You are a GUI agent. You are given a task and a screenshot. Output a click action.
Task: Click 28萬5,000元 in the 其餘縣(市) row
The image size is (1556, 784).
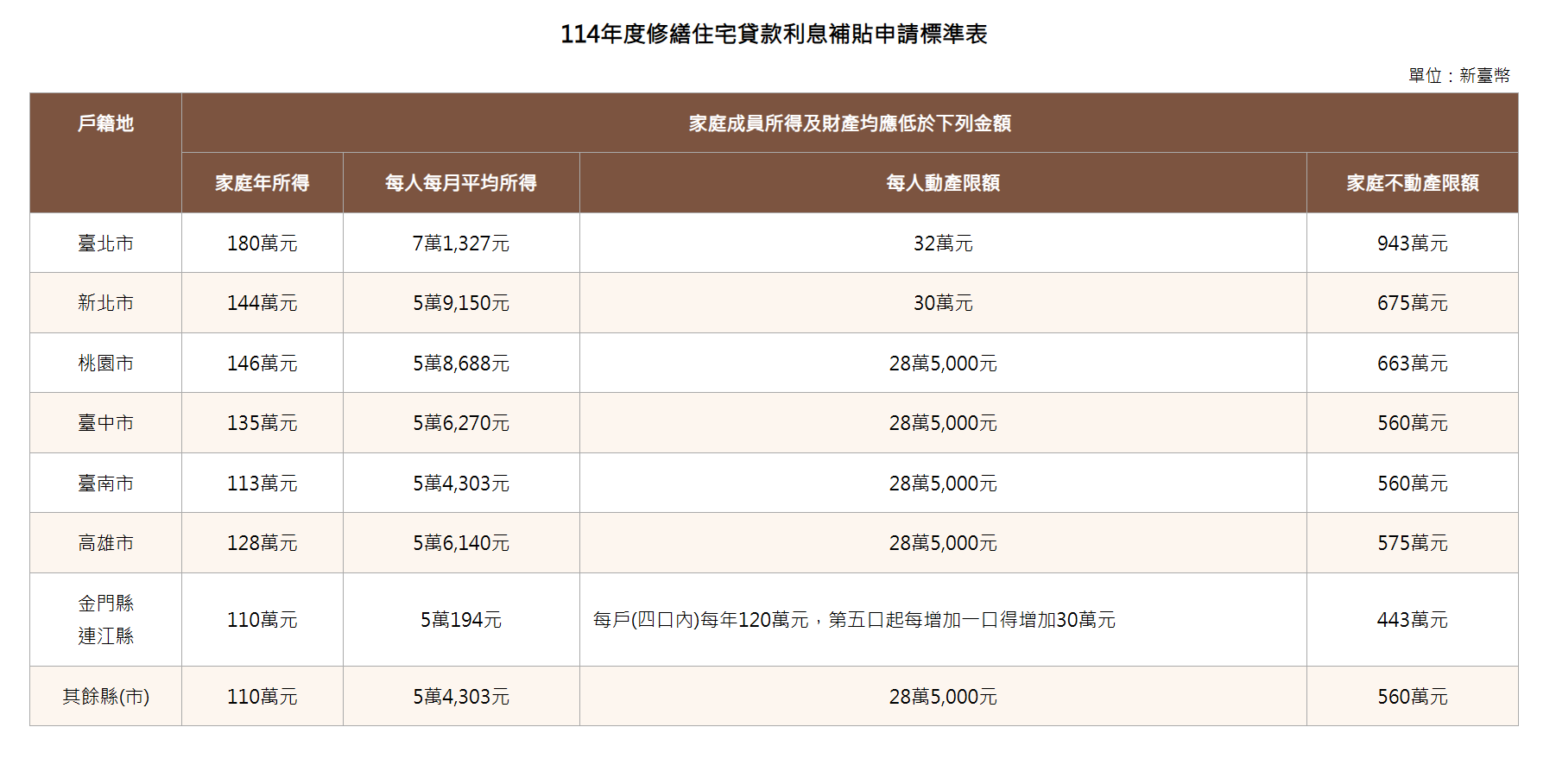(943, 697)
